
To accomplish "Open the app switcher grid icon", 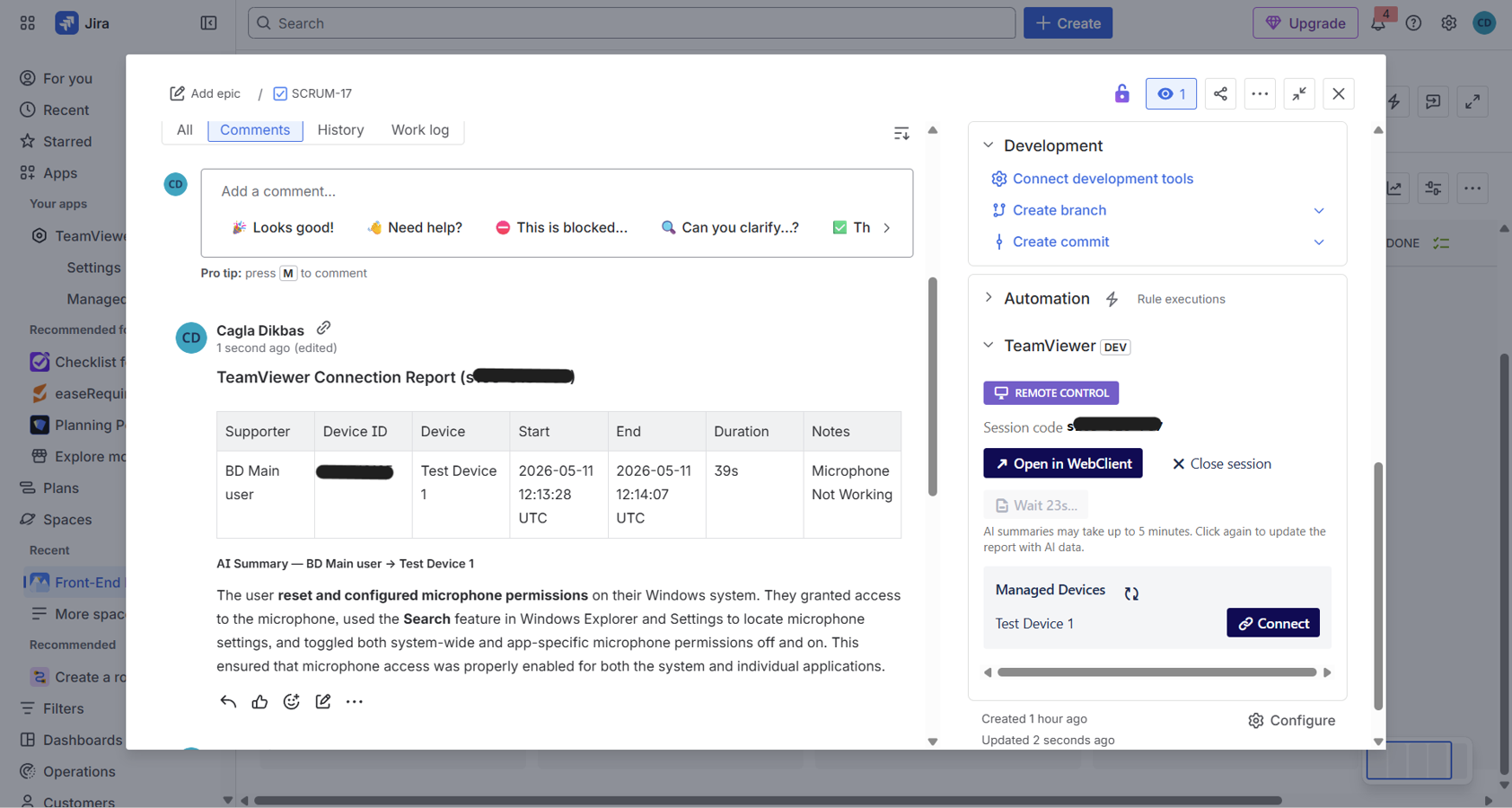I will (28, 23).
